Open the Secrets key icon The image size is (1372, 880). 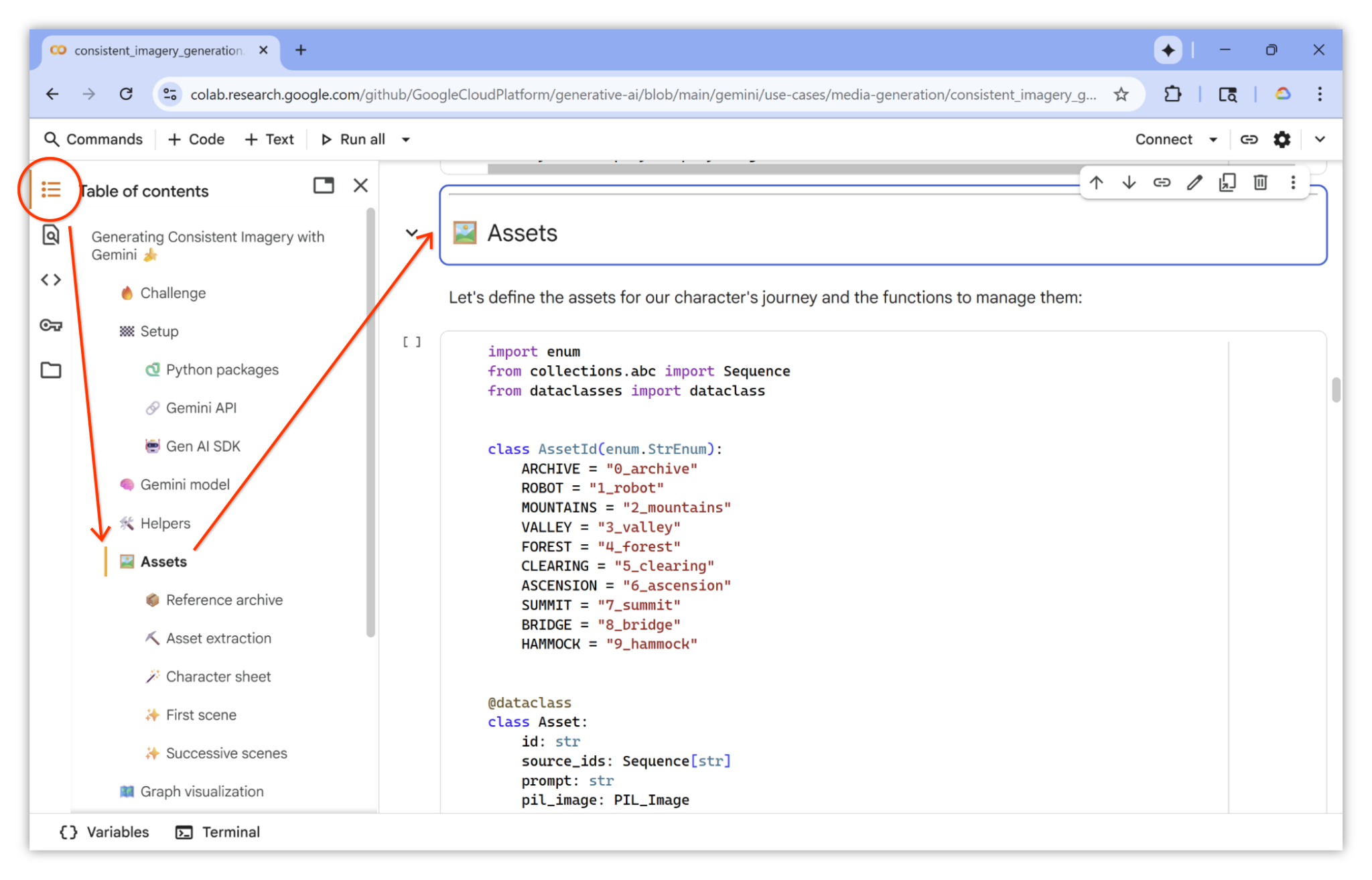(x=51, y=325)
